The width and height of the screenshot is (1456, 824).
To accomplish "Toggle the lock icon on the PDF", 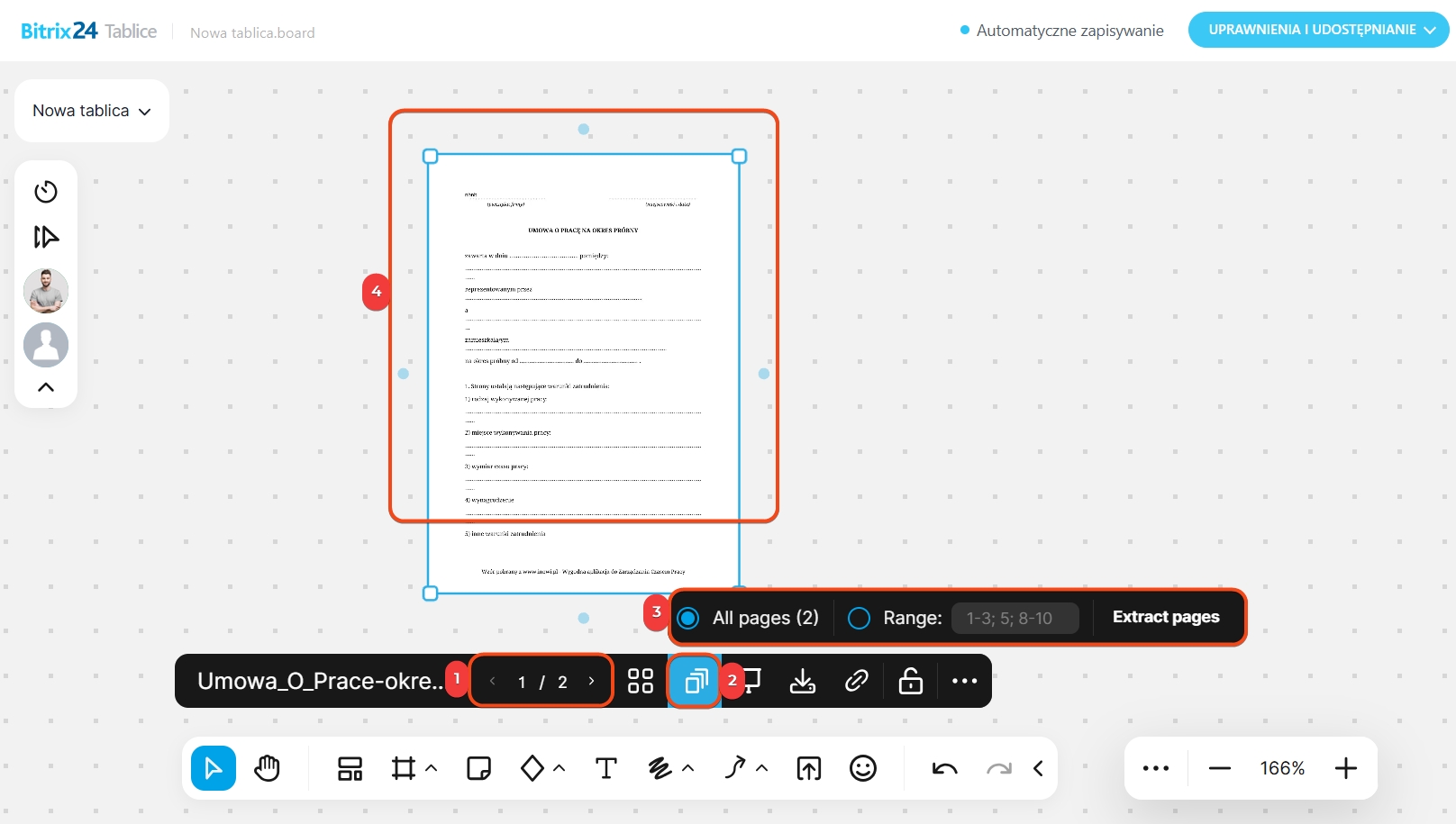I will (910, 681).
